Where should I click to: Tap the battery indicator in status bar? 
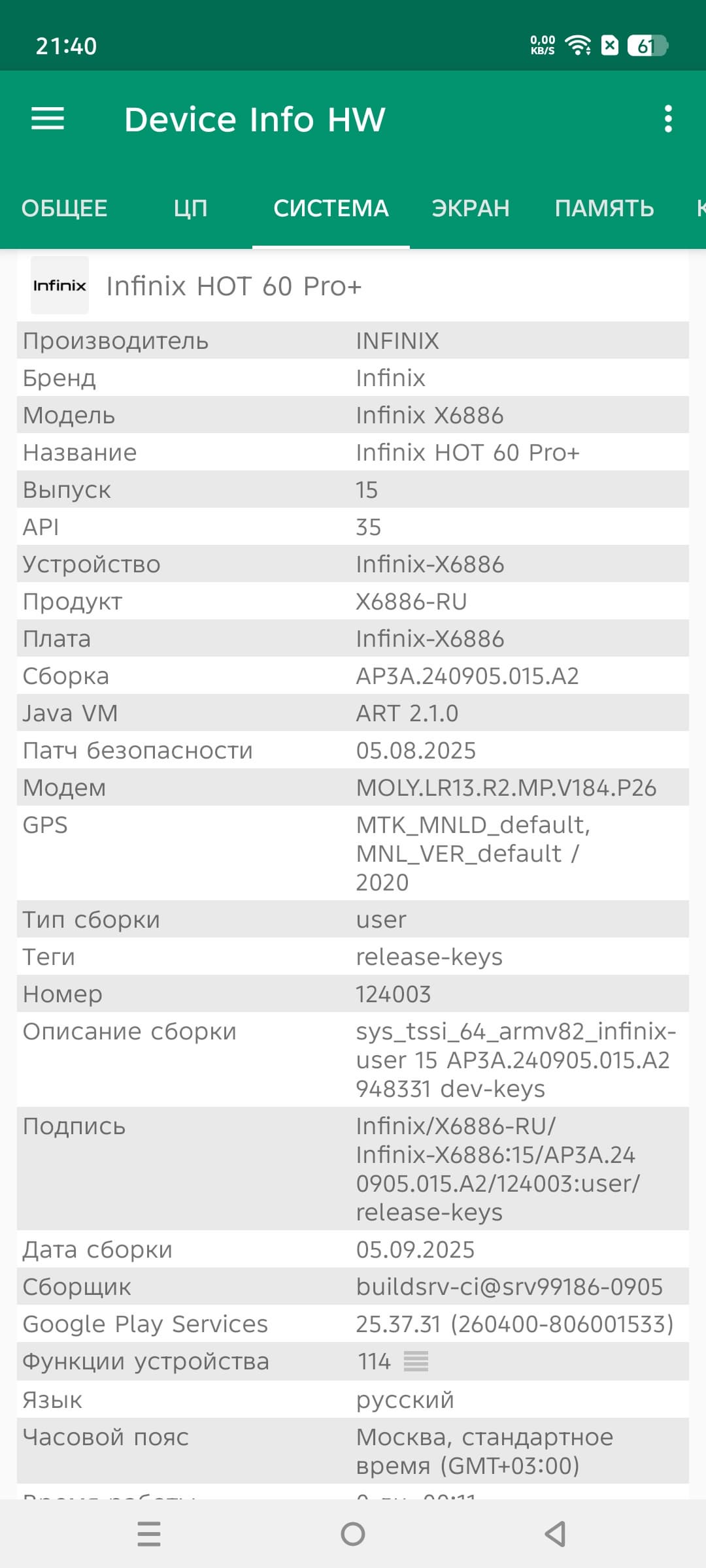pos(647,46)
